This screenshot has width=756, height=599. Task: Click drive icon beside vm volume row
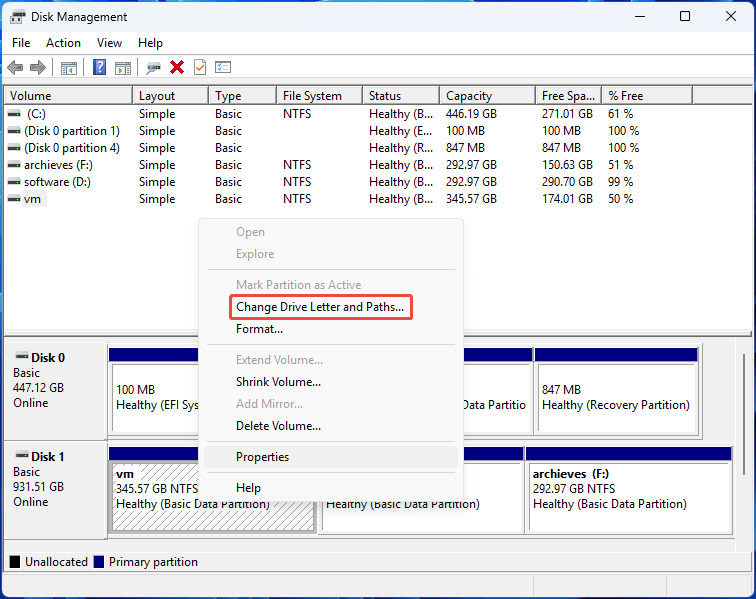click(x=14, y=199)
